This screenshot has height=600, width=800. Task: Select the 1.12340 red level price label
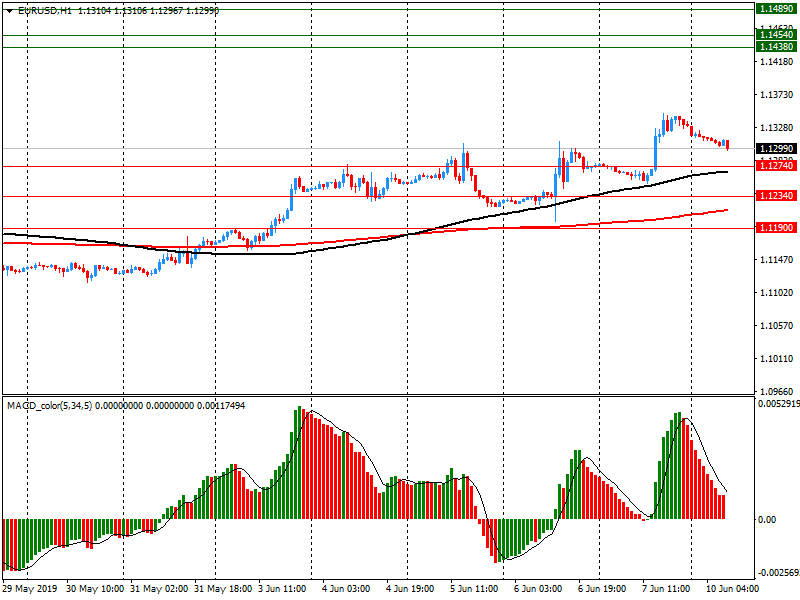pyautogui.click(x=776, y=196)
